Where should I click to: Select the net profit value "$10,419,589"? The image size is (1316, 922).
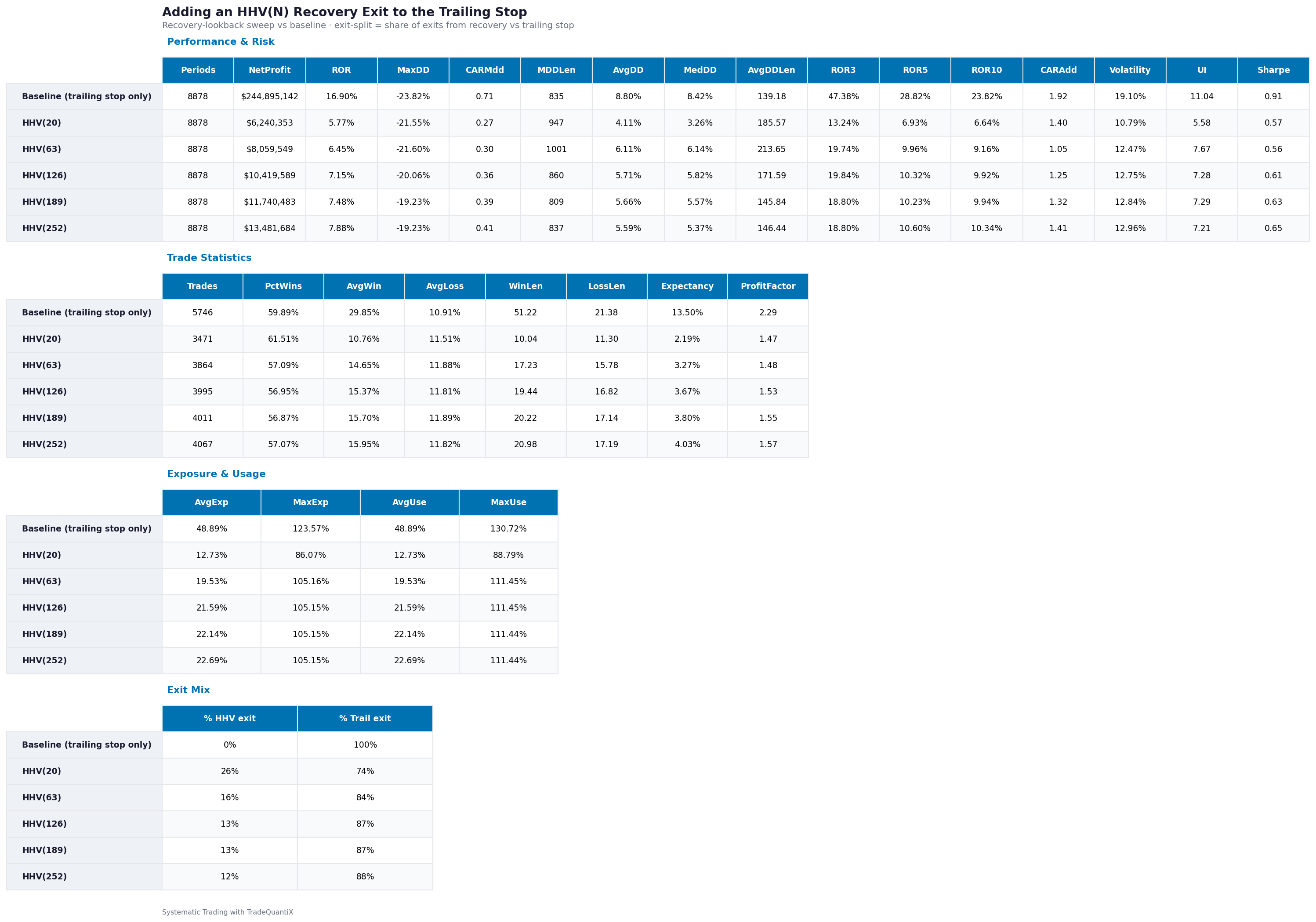(x=270, y=176)
